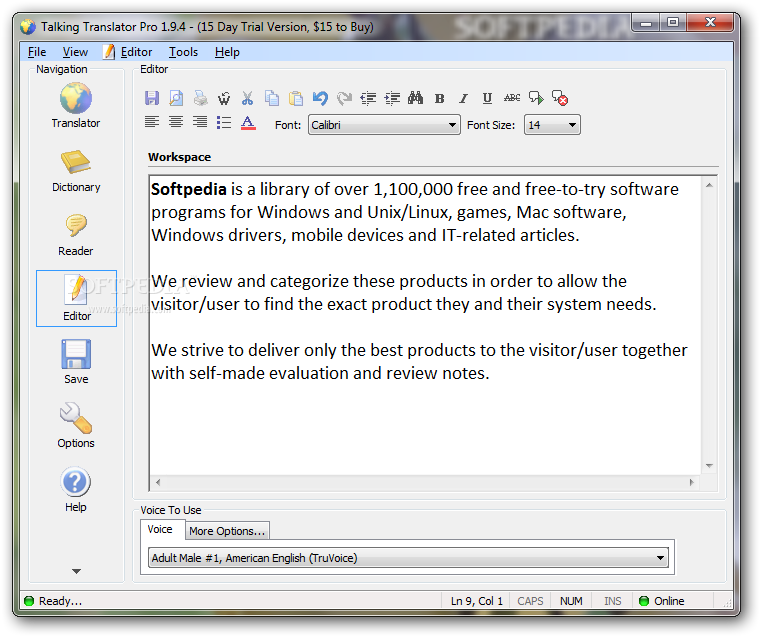Toggle underline formatting
The width and height of the screenshot is (761, 637).
tap(487, 98)
